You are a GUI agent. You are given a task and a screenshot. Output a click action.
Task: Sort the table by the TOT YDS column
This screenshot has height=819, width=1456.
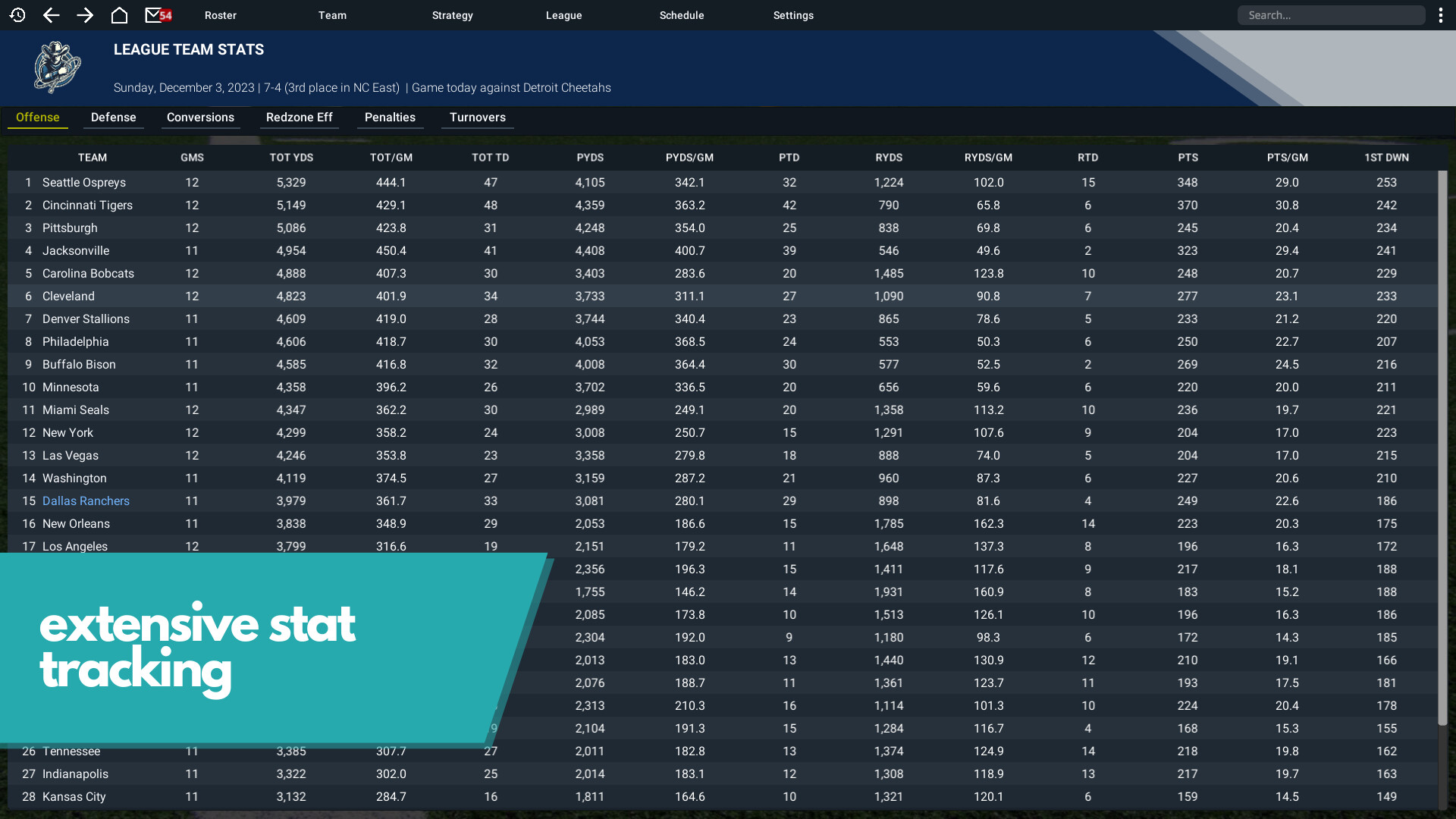[x=291, y=158]
